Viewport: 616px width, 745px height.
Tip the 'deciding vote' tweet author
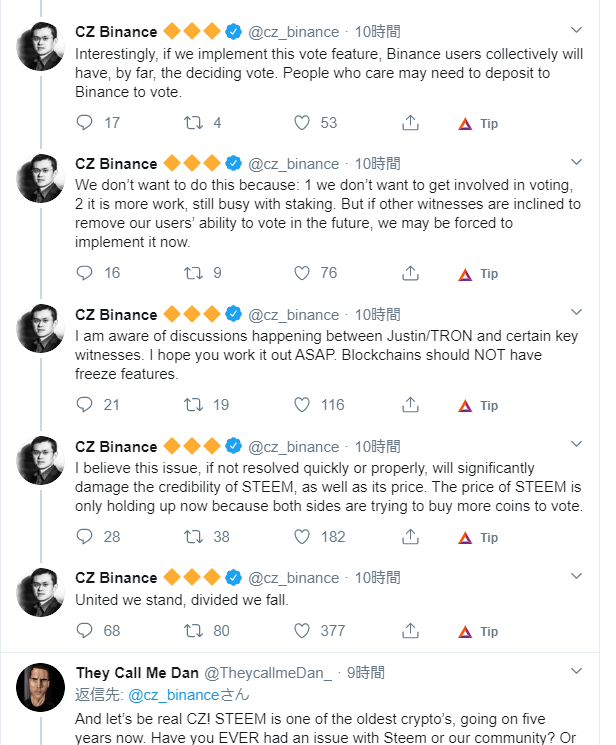[x=478, y=123]
